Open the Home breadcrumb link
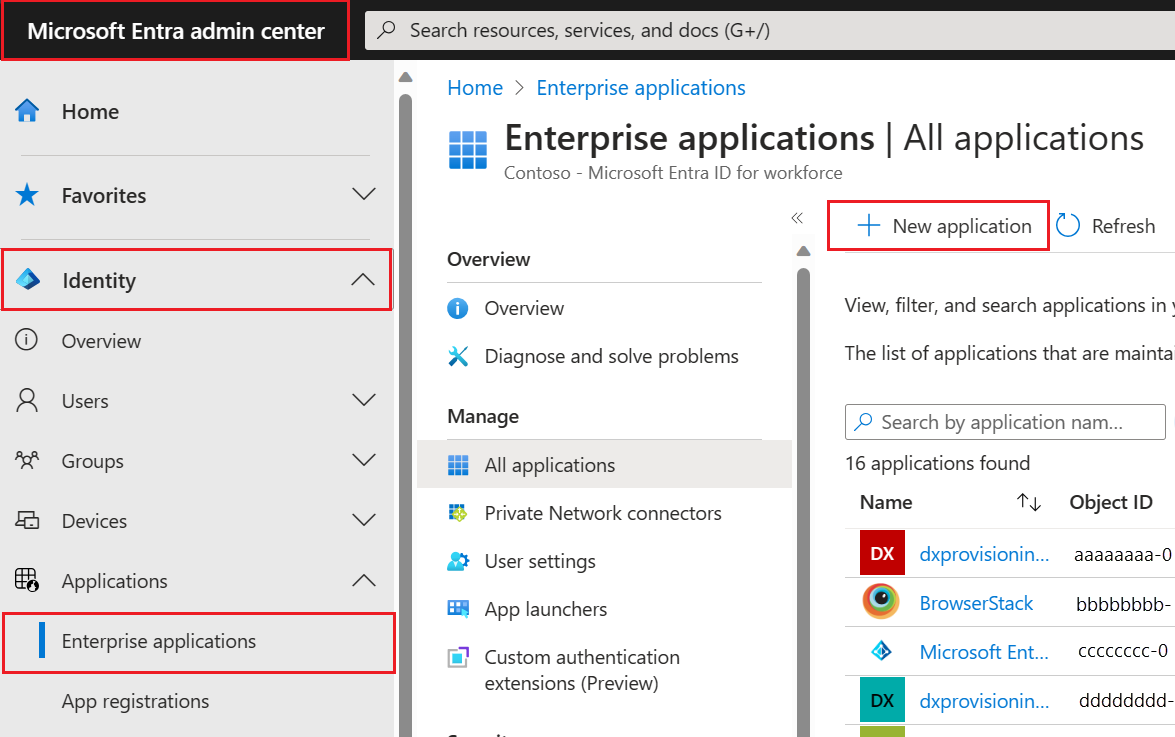Screen dimensions: 1175x737 [x=474, y=88]
